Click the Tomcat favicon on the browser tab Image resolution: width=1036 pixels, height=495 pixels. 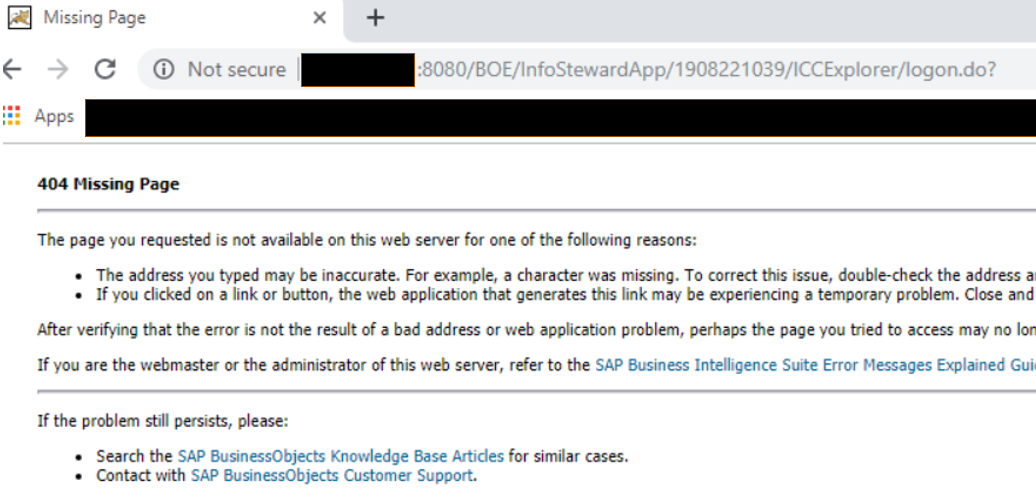point(19,17)
